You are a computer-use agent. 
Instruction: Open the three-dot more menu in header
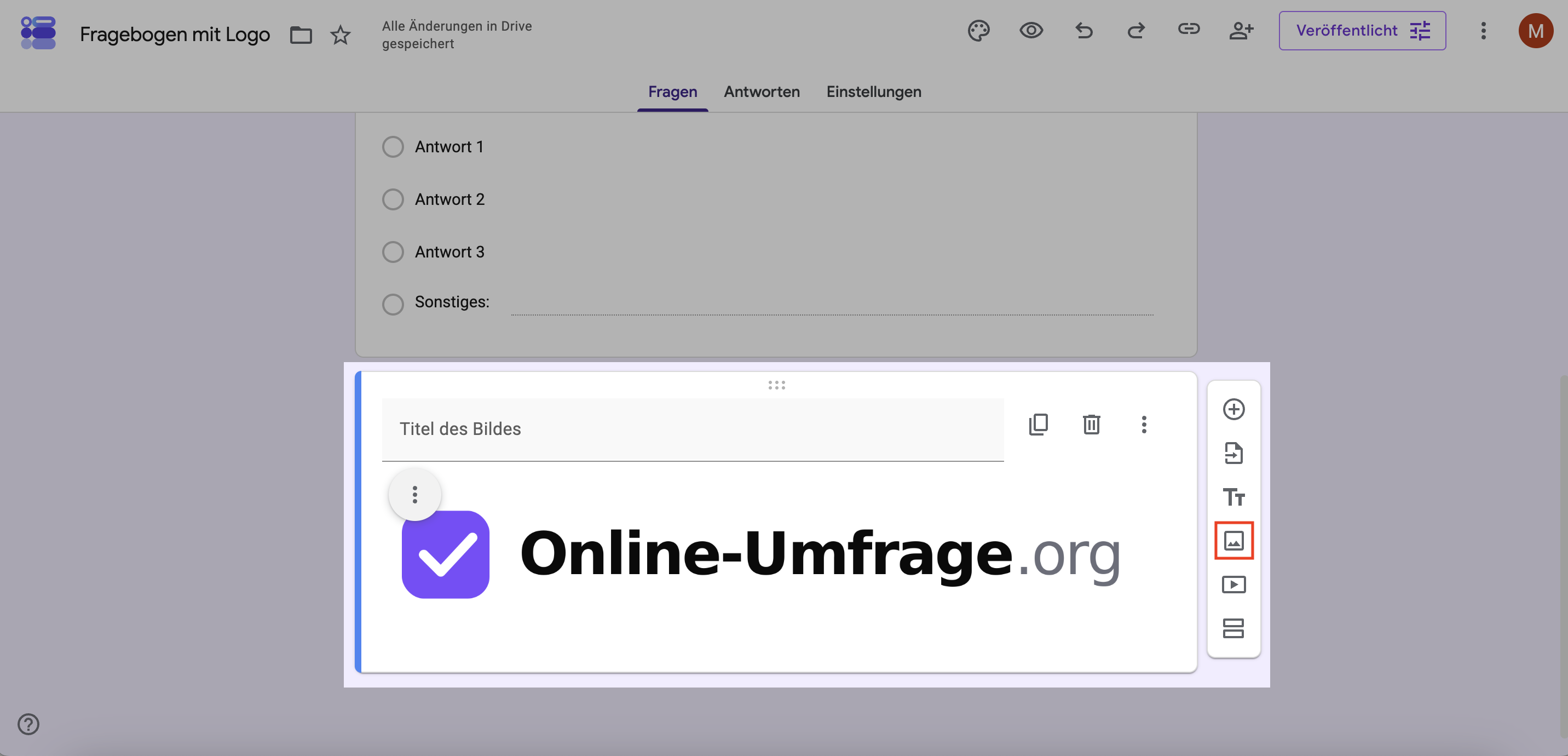[x=1483, y=31]
